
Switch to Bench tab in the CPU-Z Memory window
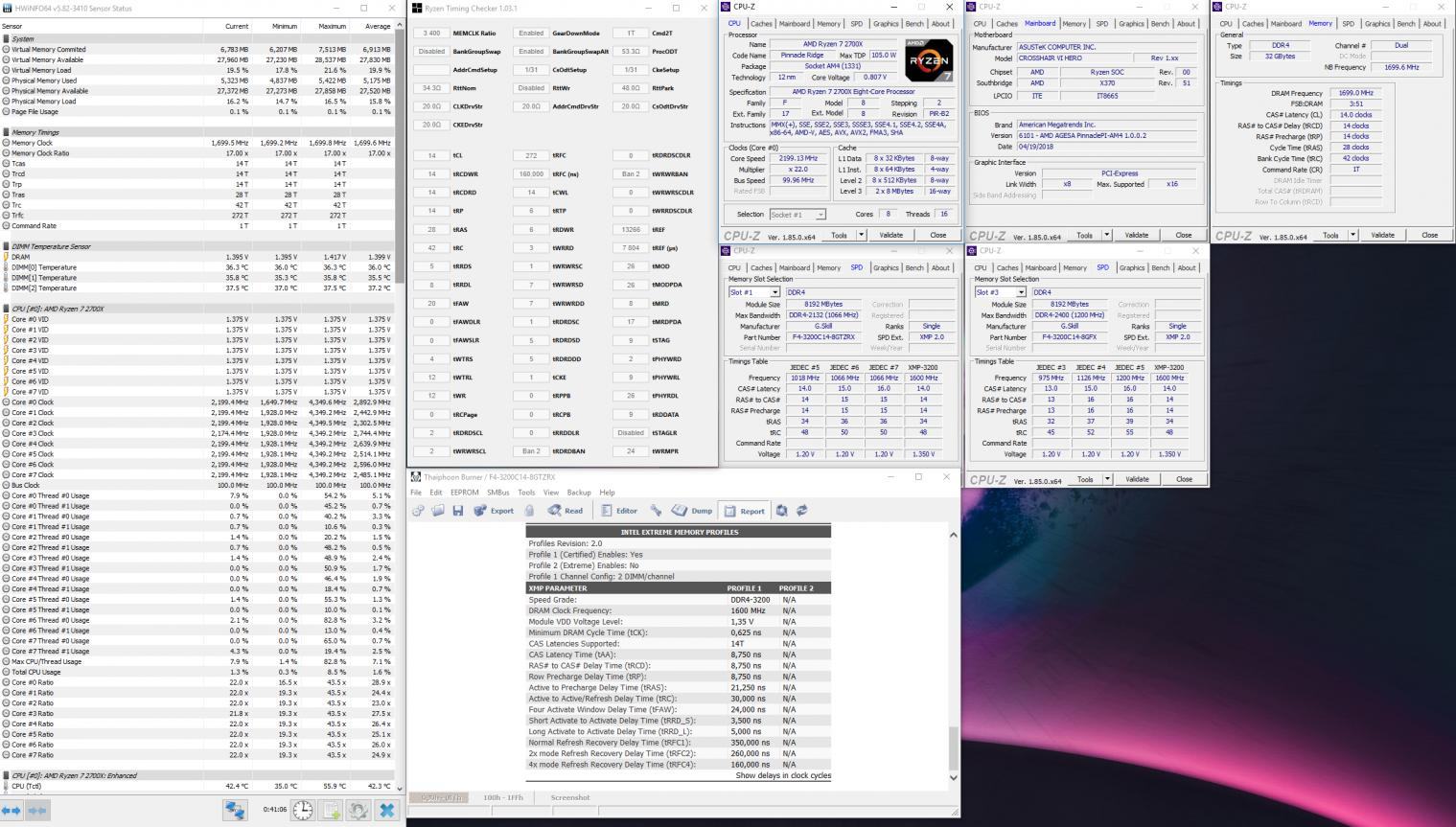(x=1406, y=24)
